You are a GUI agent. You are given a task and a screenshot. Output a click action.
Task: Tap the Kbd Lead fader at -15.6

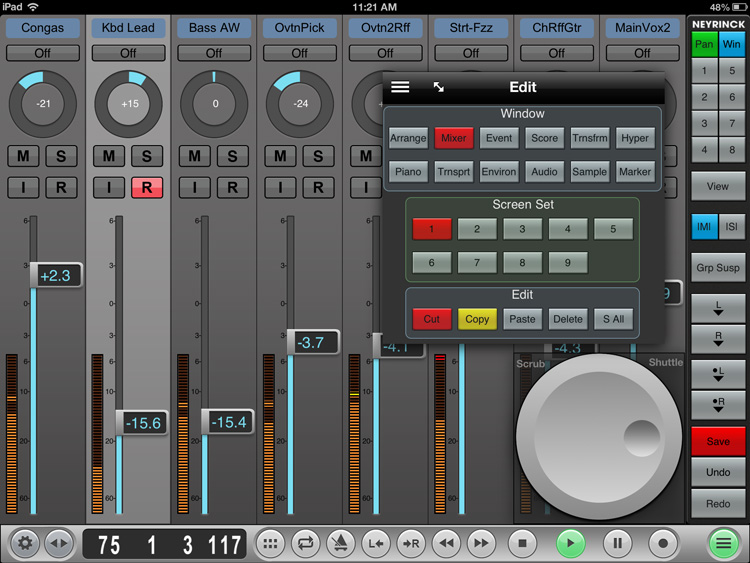click(142, 423)
